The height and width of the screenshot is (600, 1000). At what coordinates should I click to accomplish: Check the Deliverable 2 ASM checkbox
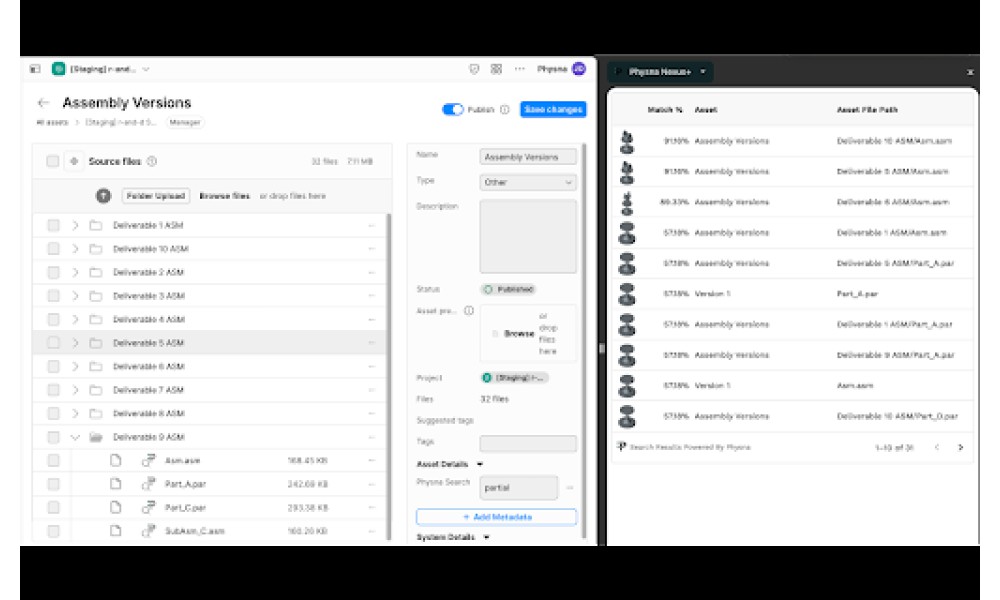tap(54, 272)
